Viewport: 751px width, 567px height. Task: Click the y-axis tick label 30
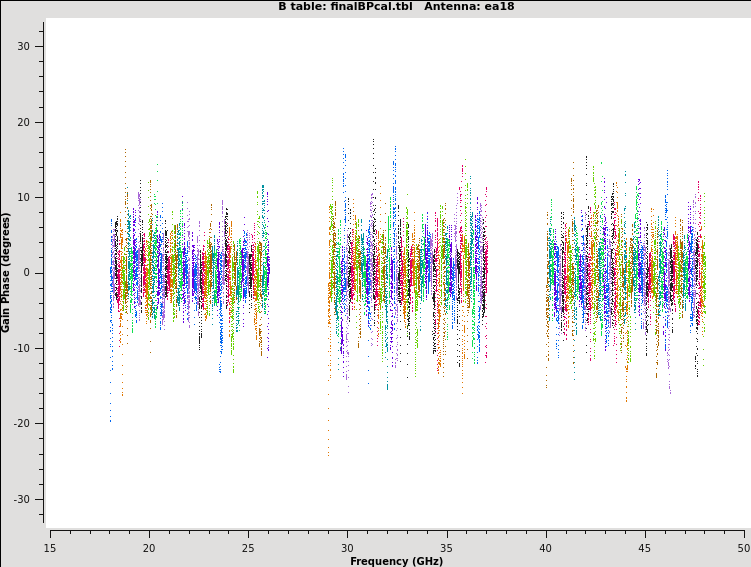click(24, 47)
